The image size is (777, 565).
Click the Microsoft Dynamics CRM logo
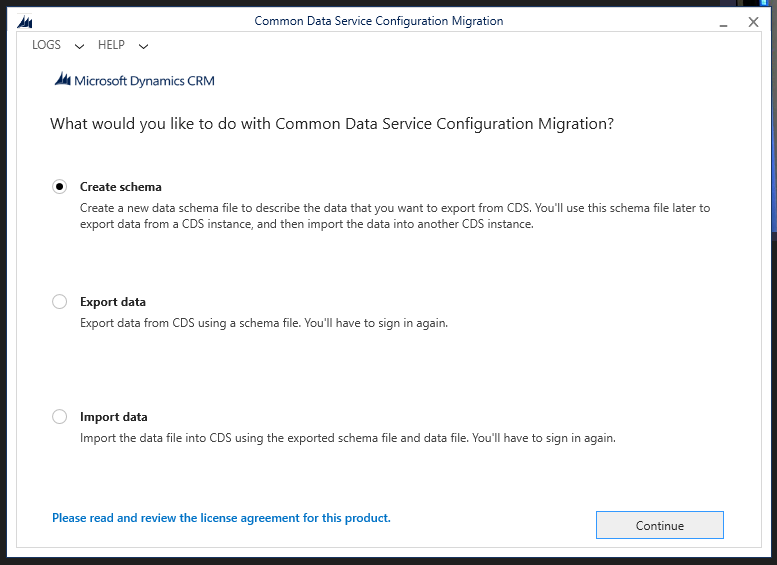click(x=134, y=81)
